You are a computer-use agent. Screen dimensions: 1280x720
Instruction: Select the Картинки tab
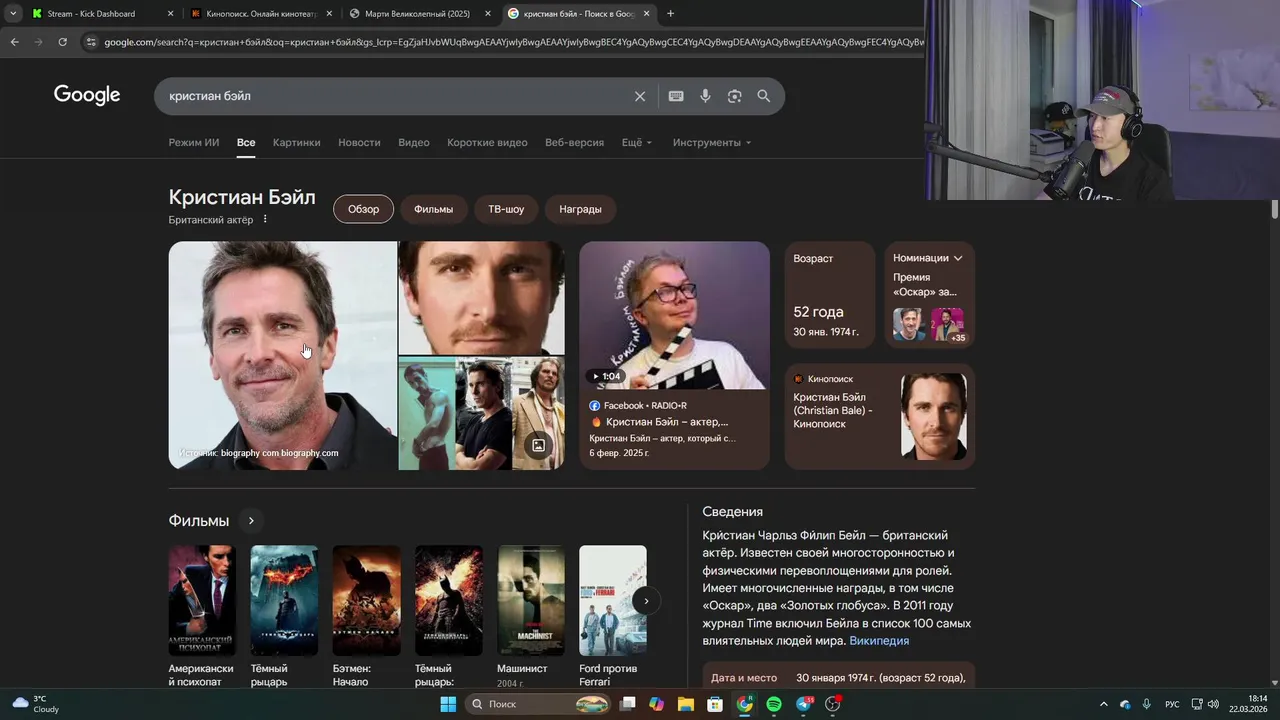point(296,142)
